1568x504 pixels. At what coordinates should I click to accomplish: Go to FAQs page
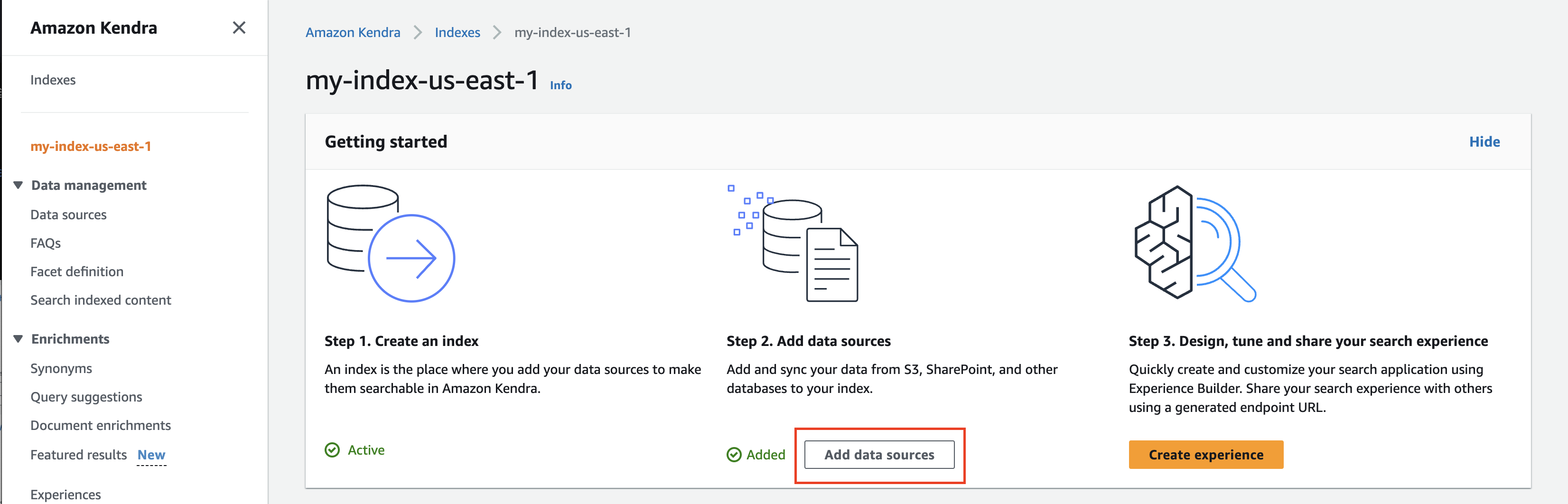point(46,243)
